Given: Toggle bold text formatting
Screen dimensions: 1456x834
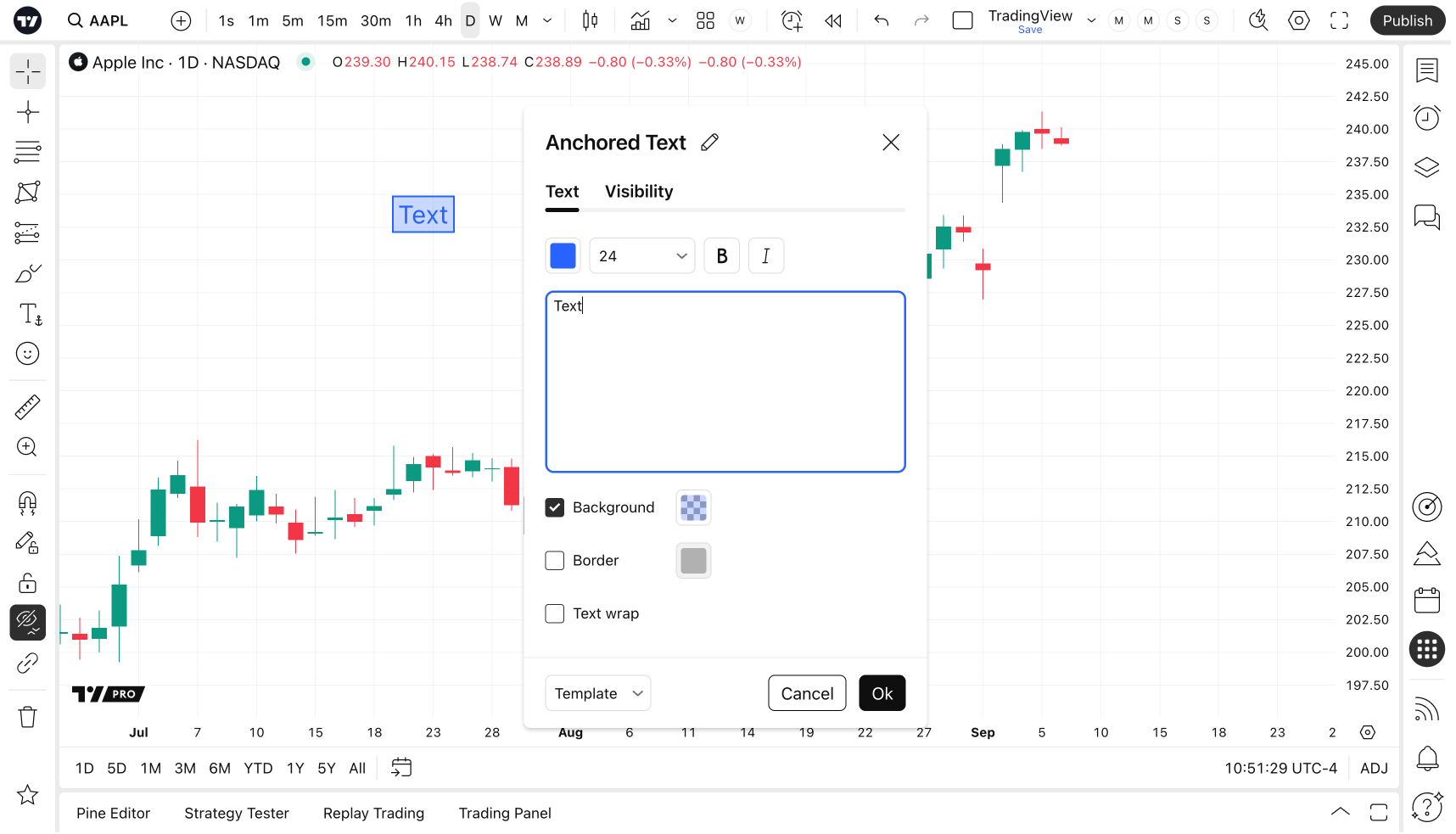Looking at the screenshot, I should [722, 256].
